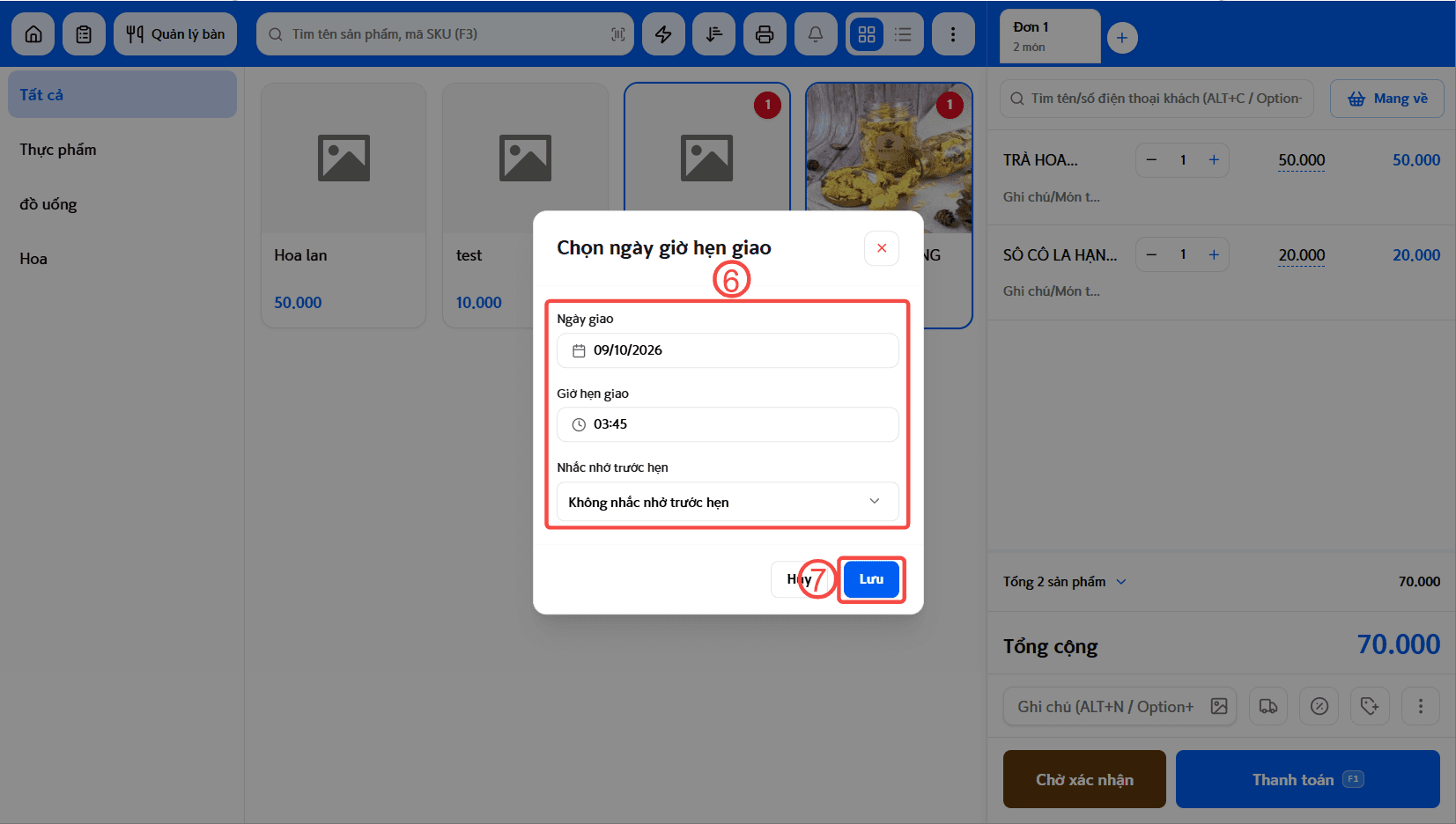The width and height of the screenshot is (1456, 824).
Task: Increase TRÀ HOA quantity with plus
Action: (x=1214, y=160)
